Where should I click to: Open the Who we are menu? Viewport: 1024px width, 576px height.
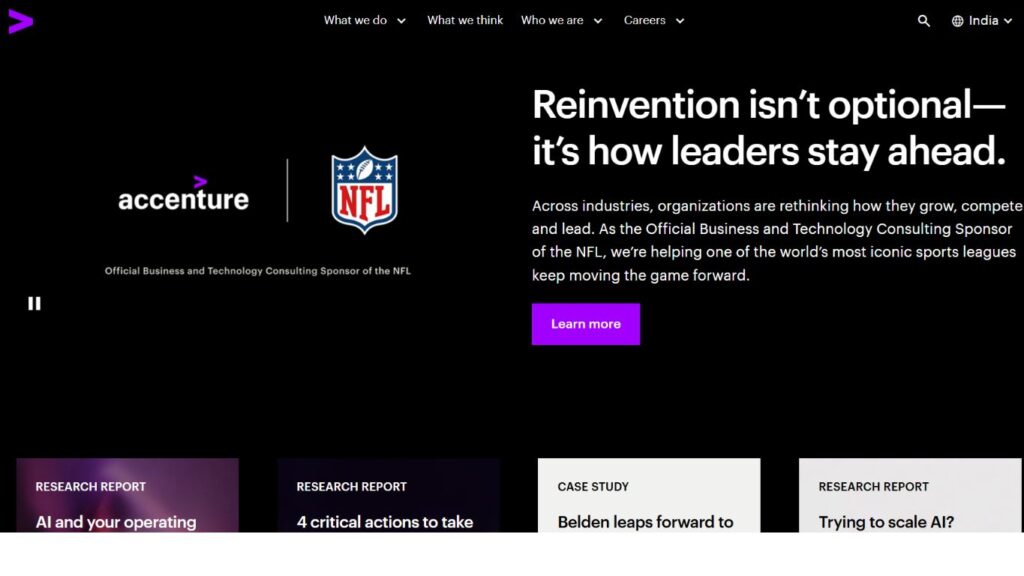pyautogui.click(x=552, y=20)
